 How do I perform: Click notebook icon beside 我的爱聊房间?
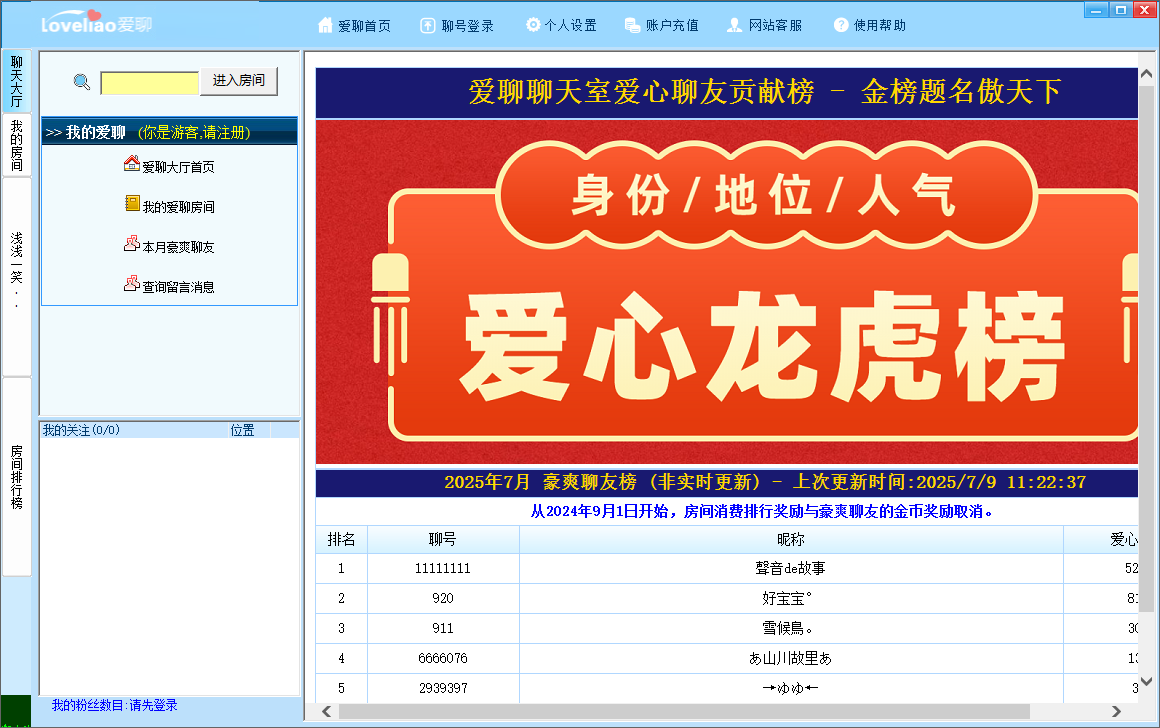coord(132,203)
